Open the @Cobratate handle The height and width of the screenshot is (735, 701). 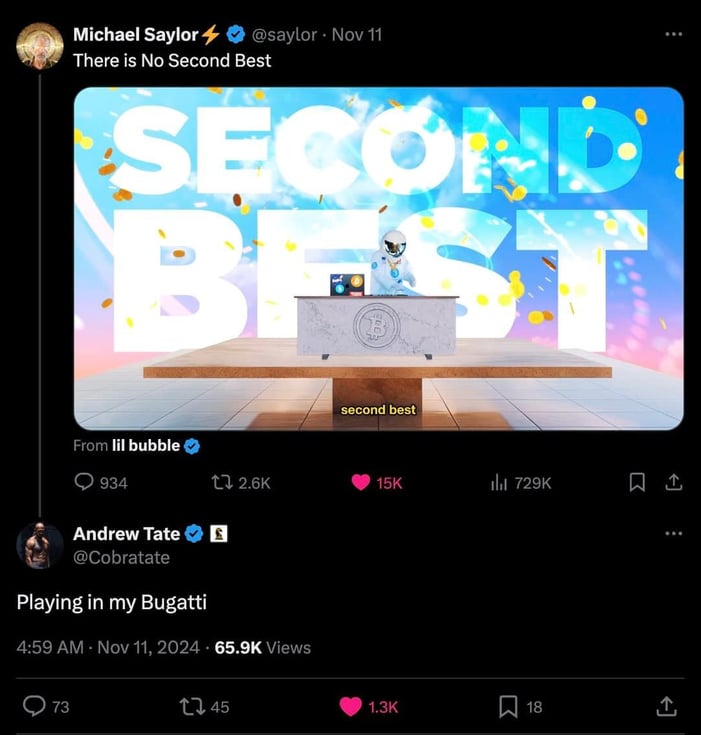[121, 557]
